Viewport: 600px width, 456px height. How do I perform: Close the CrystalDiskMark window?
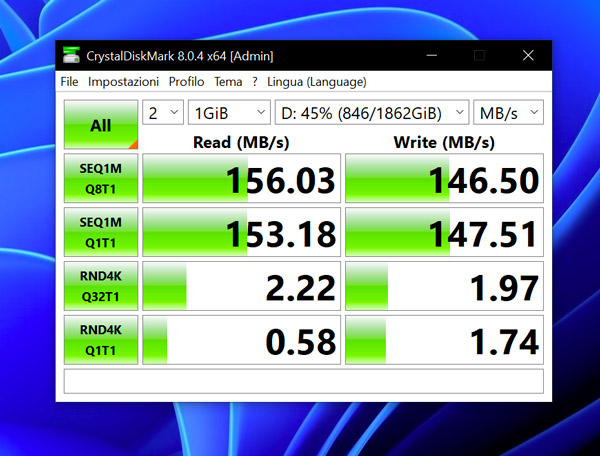pos(528,55)
